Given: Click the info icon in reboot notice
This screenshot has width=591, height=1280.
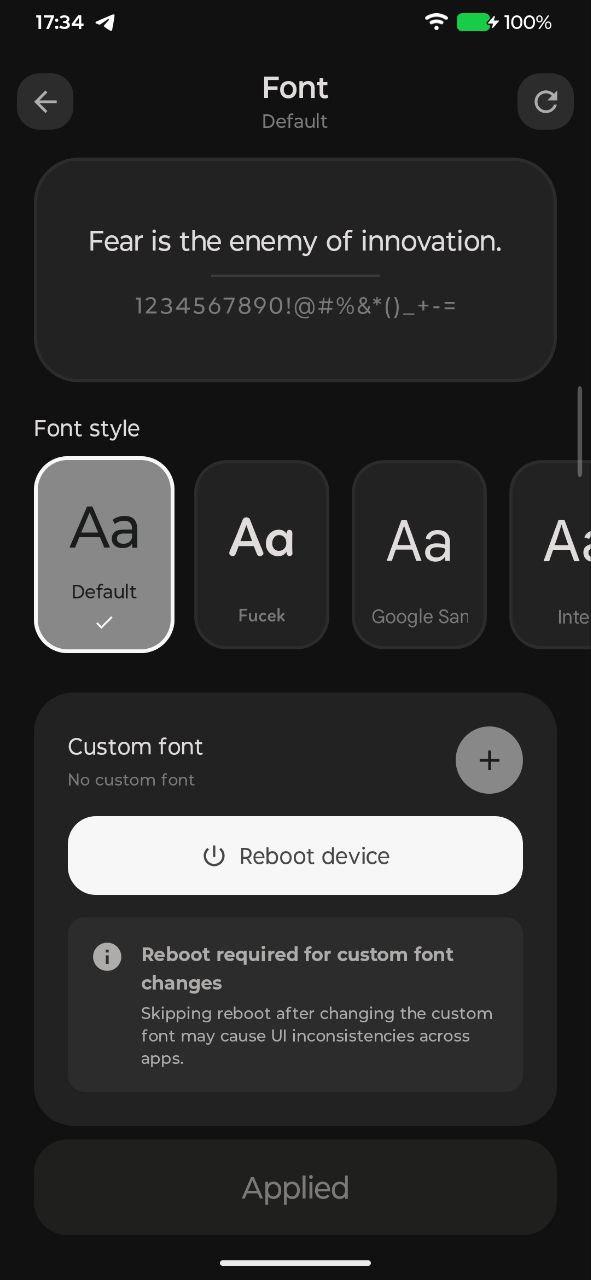Looking at the screenshot, I should (x=107, y=956).
